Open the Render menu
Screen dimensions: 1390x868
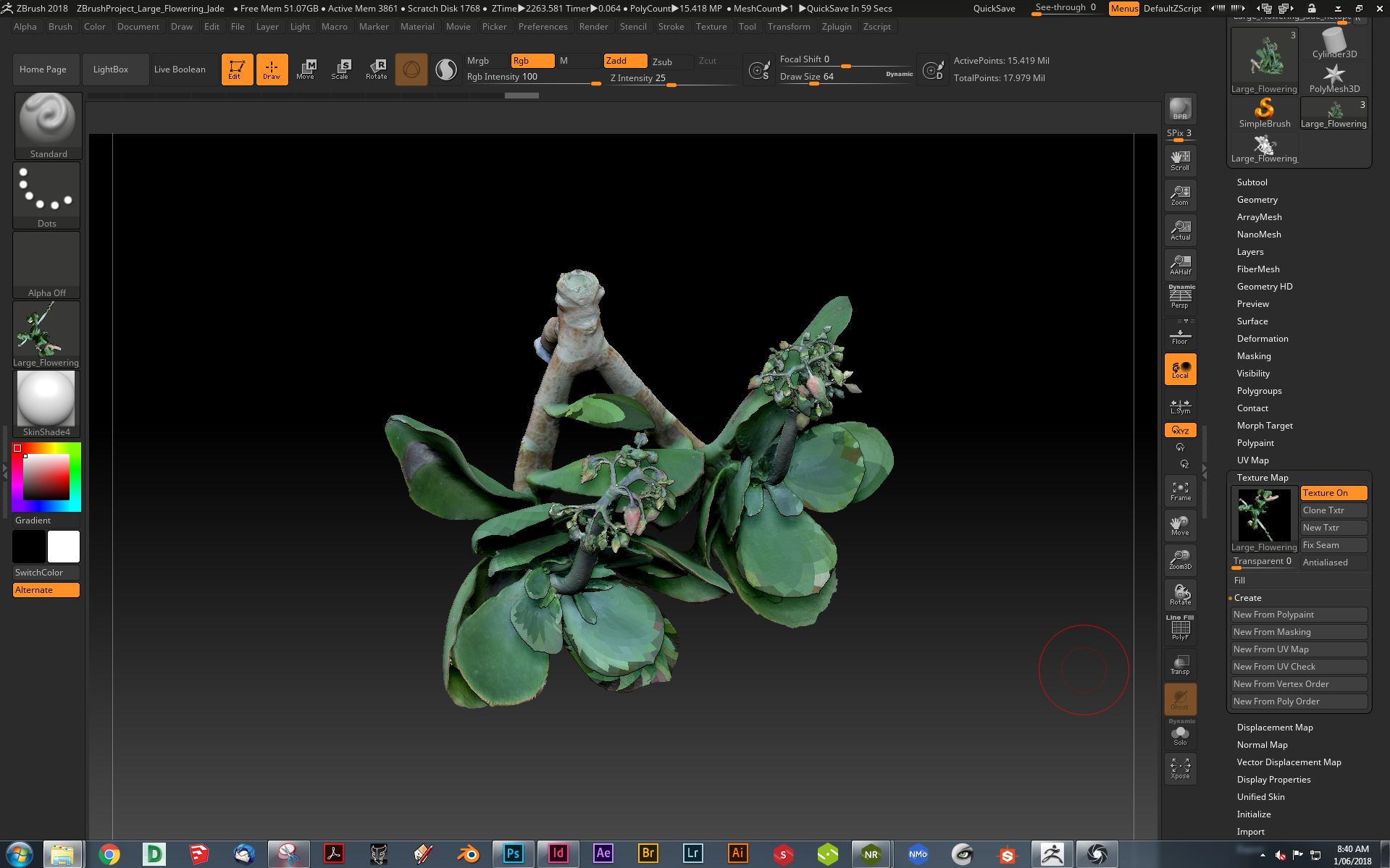(x=594, y=27)
